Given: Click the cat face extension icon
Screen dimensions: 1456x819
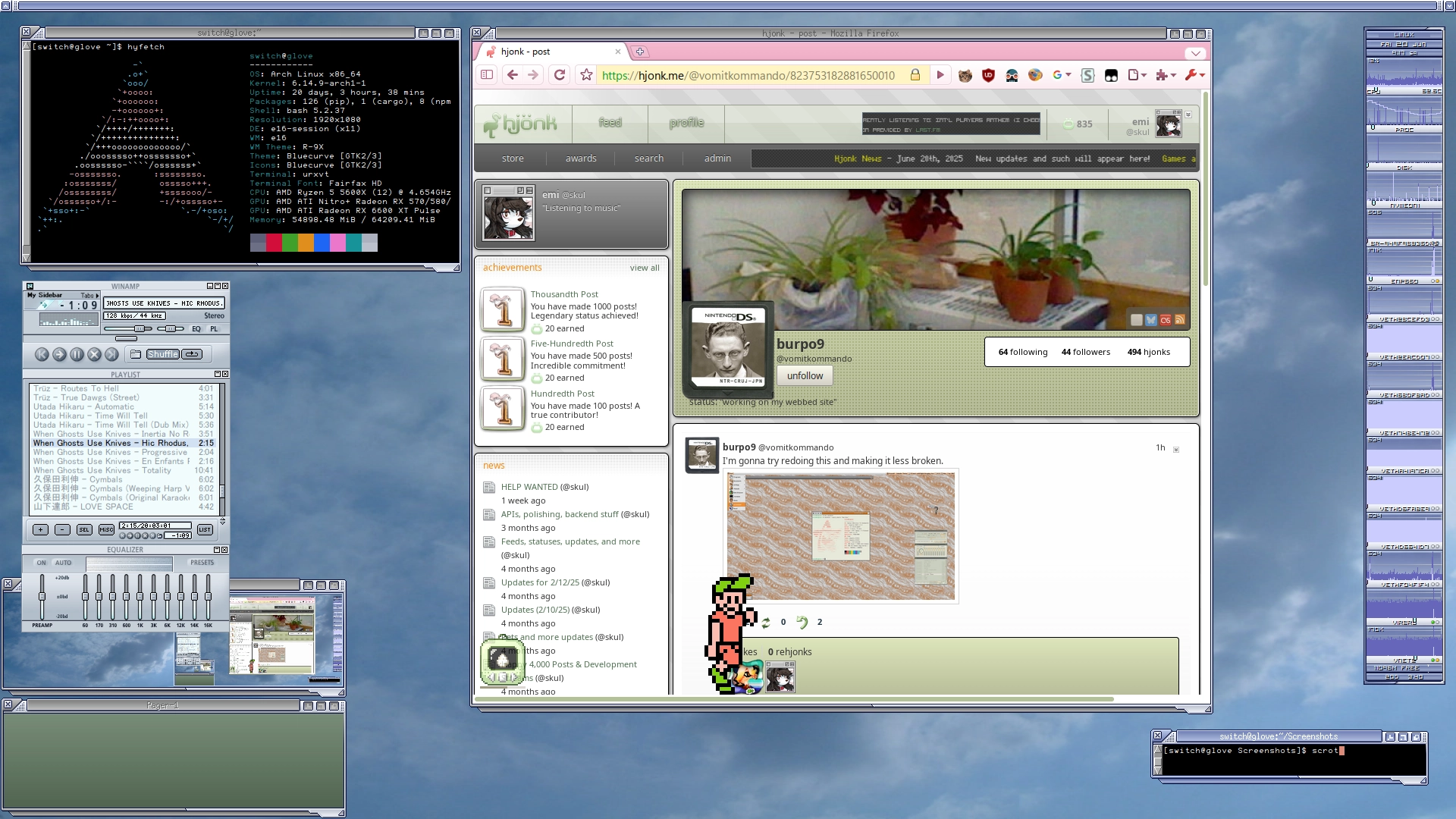Looking at the screenshot, I should [x=965, y=75].
